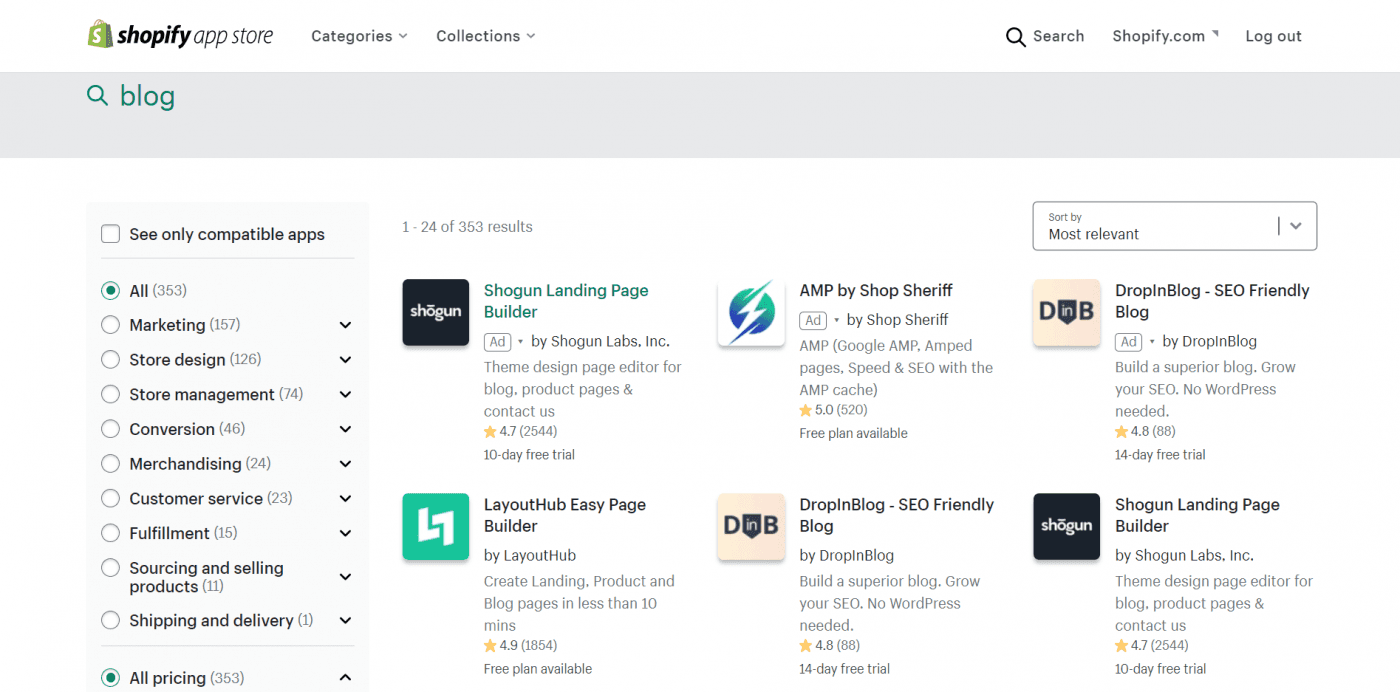Open the sponsored DropInBlog app icon
The width and height of the screenshot is (1400, 692).
(x=1067, y=312)
